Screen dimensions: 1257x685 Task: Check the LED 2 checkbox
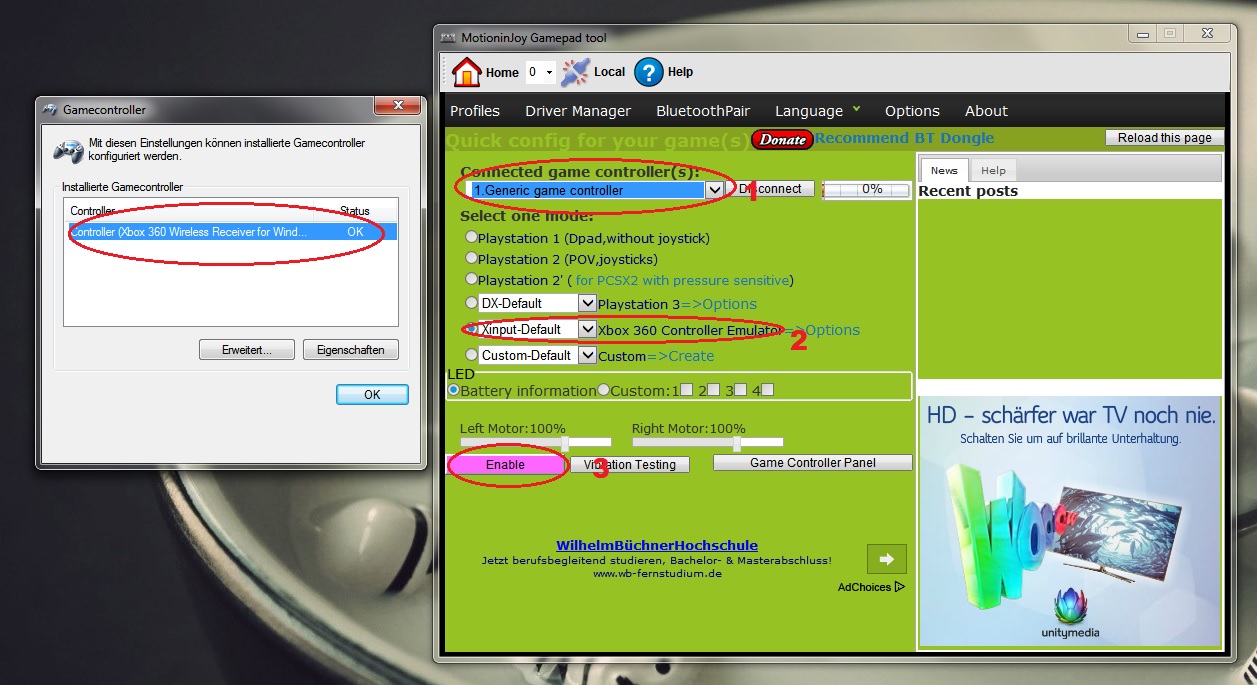[714, 390]
